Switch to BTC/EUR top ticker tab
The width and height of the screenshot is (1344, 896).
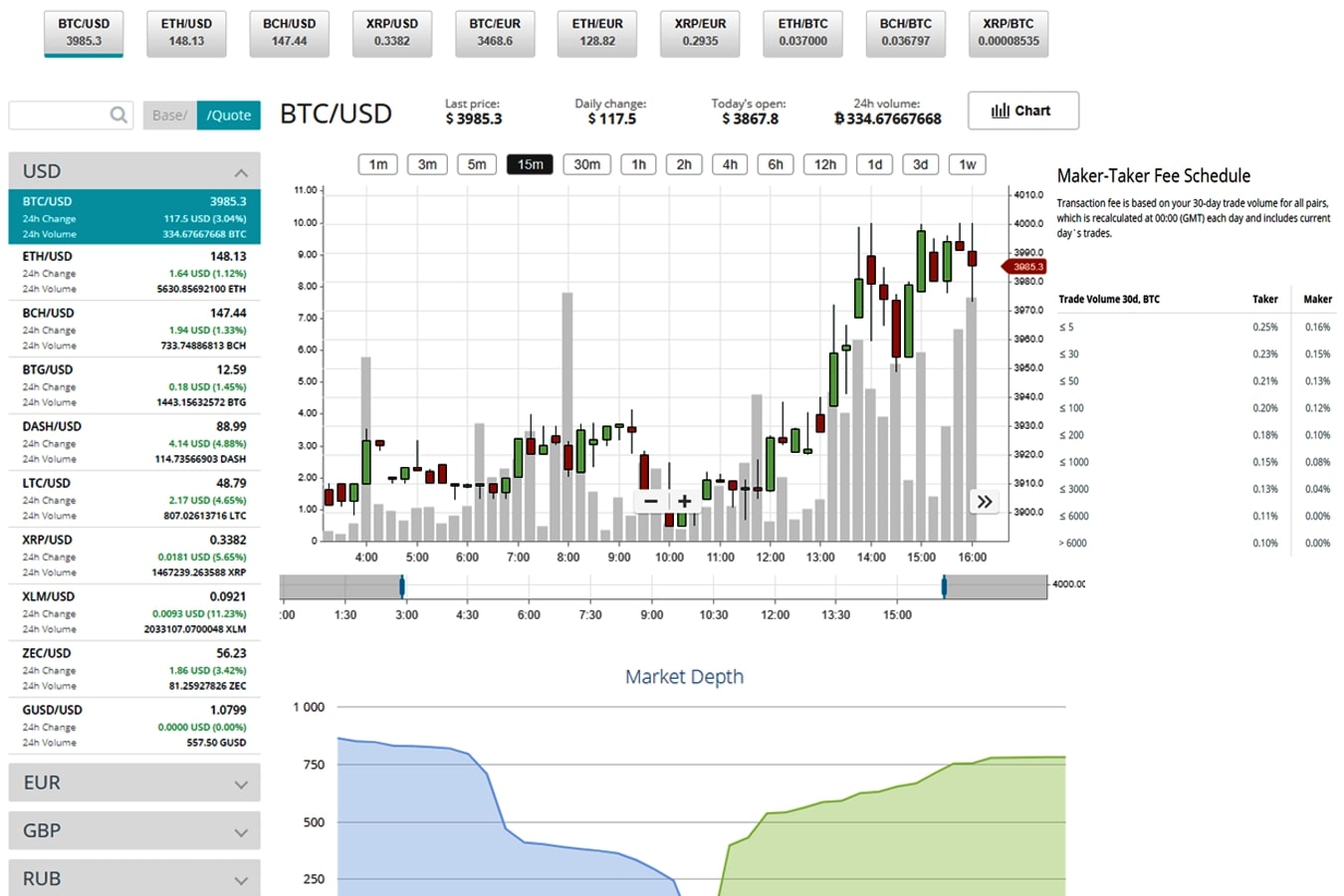point(495,33)
